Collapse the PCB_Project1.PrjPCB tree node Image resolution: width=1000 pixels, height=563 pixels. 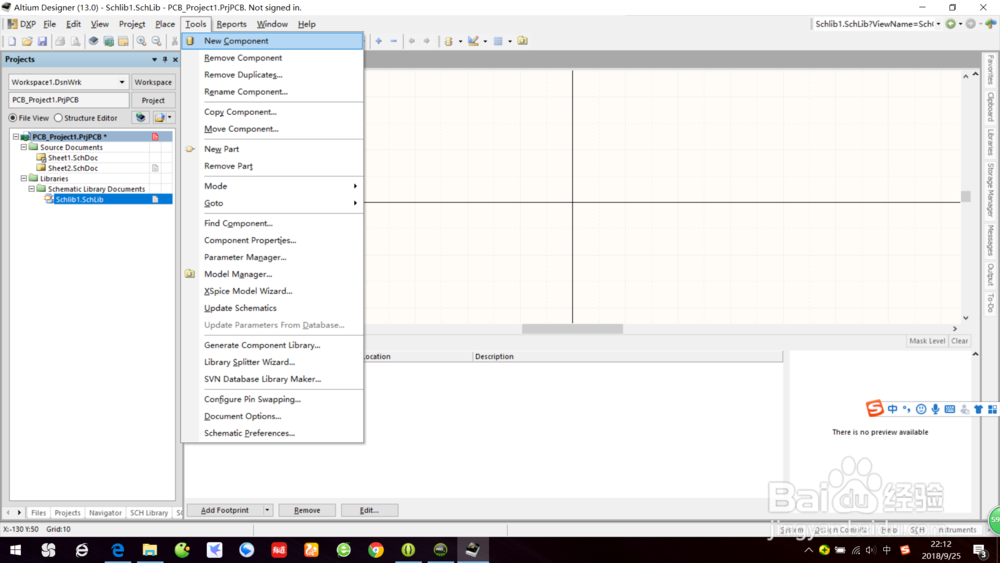click(16, 136)
